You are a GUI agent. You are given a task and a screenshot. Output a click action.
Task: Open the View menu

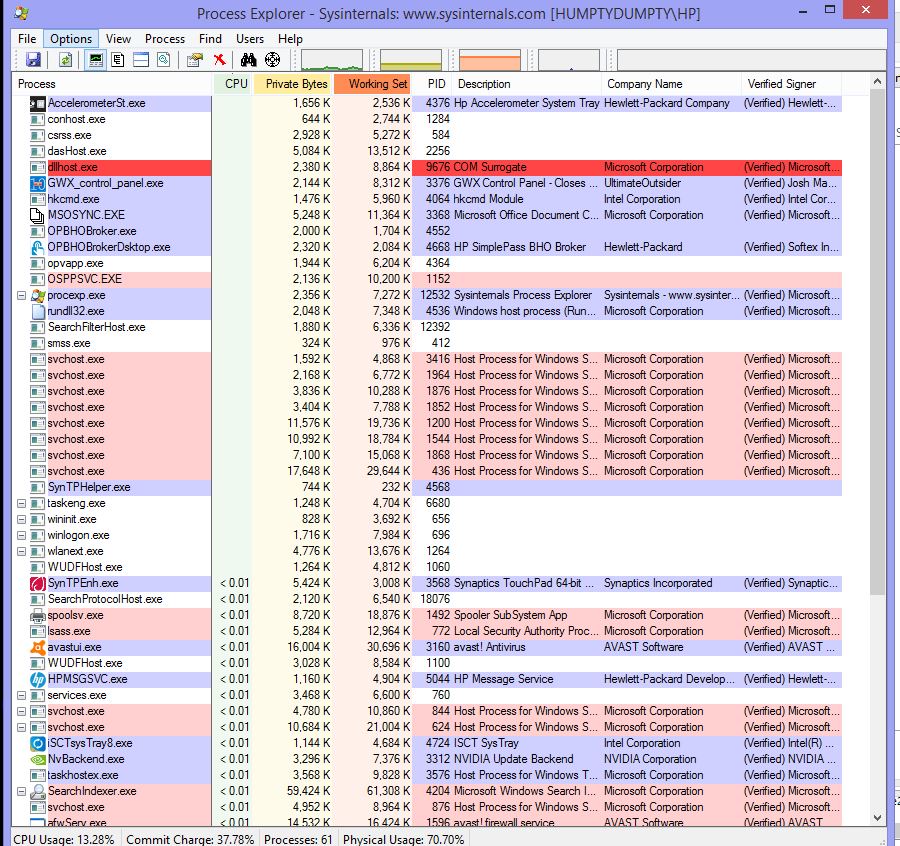pyautogui.click(x=118, y=38)
